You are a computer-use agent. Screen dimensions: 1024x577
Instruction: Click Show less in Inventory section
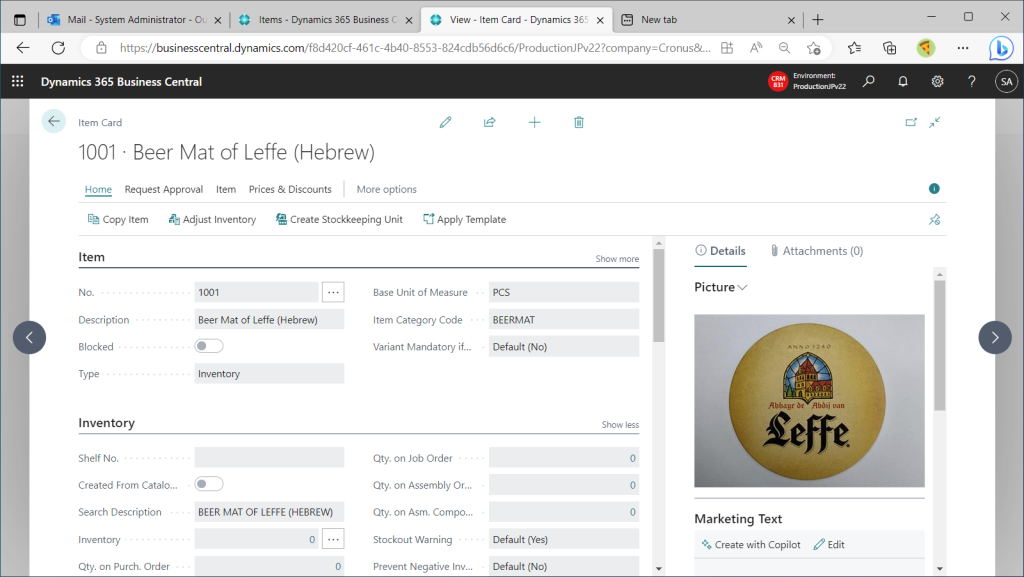(x=620, y=425)
